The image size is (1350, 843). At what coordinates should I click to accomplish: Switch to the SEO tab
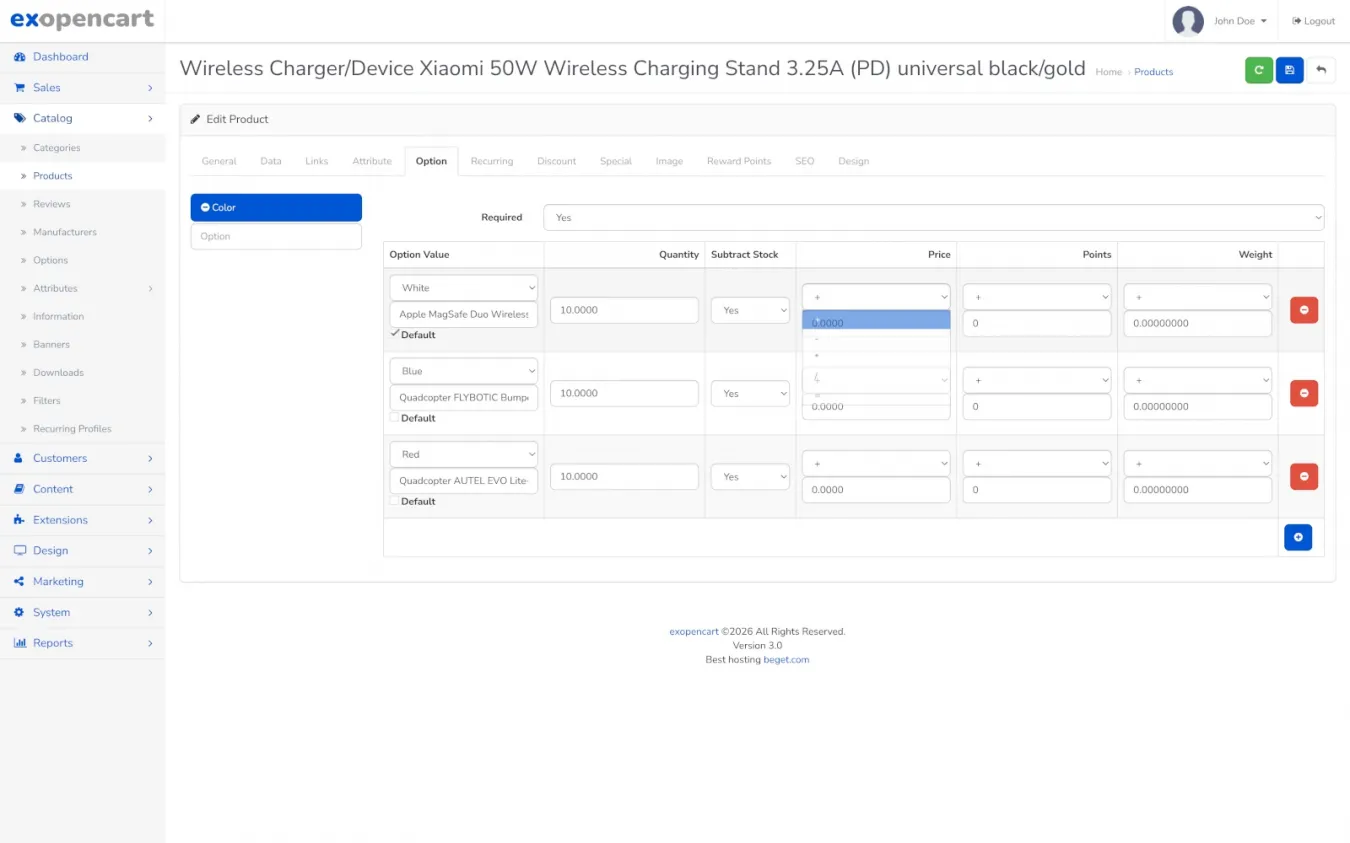[804, 161]
